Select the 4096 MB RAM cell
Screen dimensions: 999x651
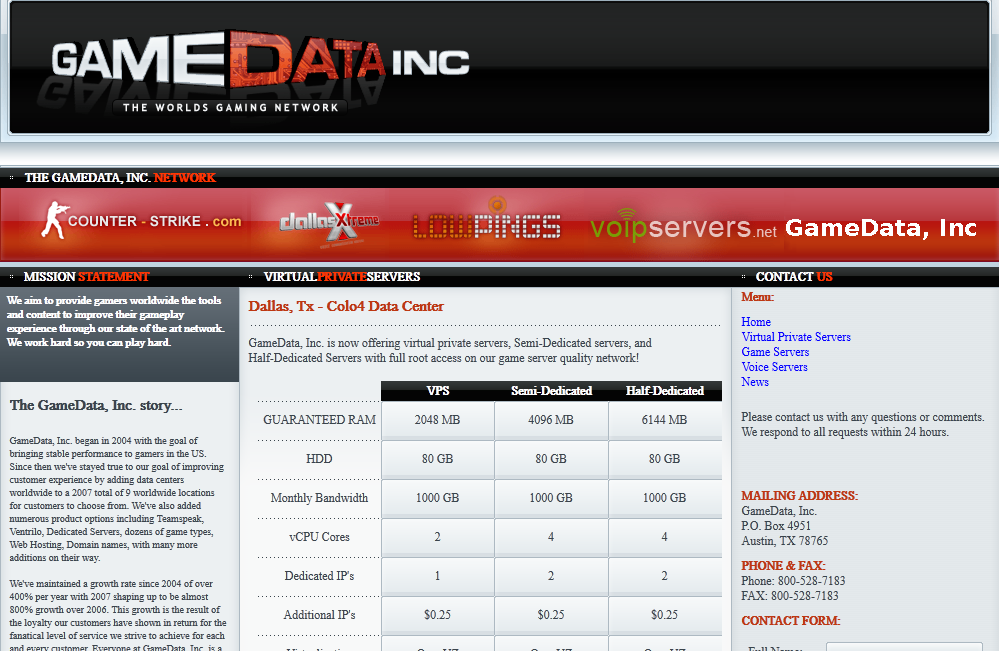pyautogui.click(x=551, y=420)
